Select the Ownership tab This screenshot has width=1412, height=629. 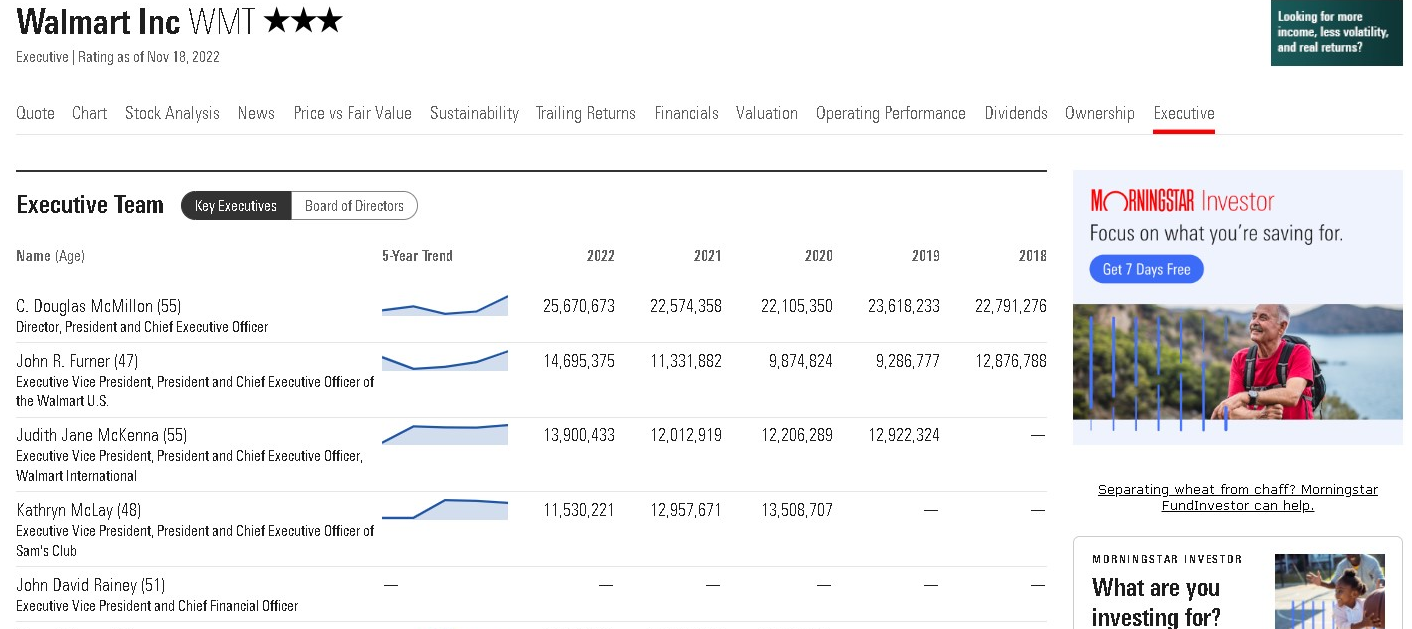click(1099, 113)
